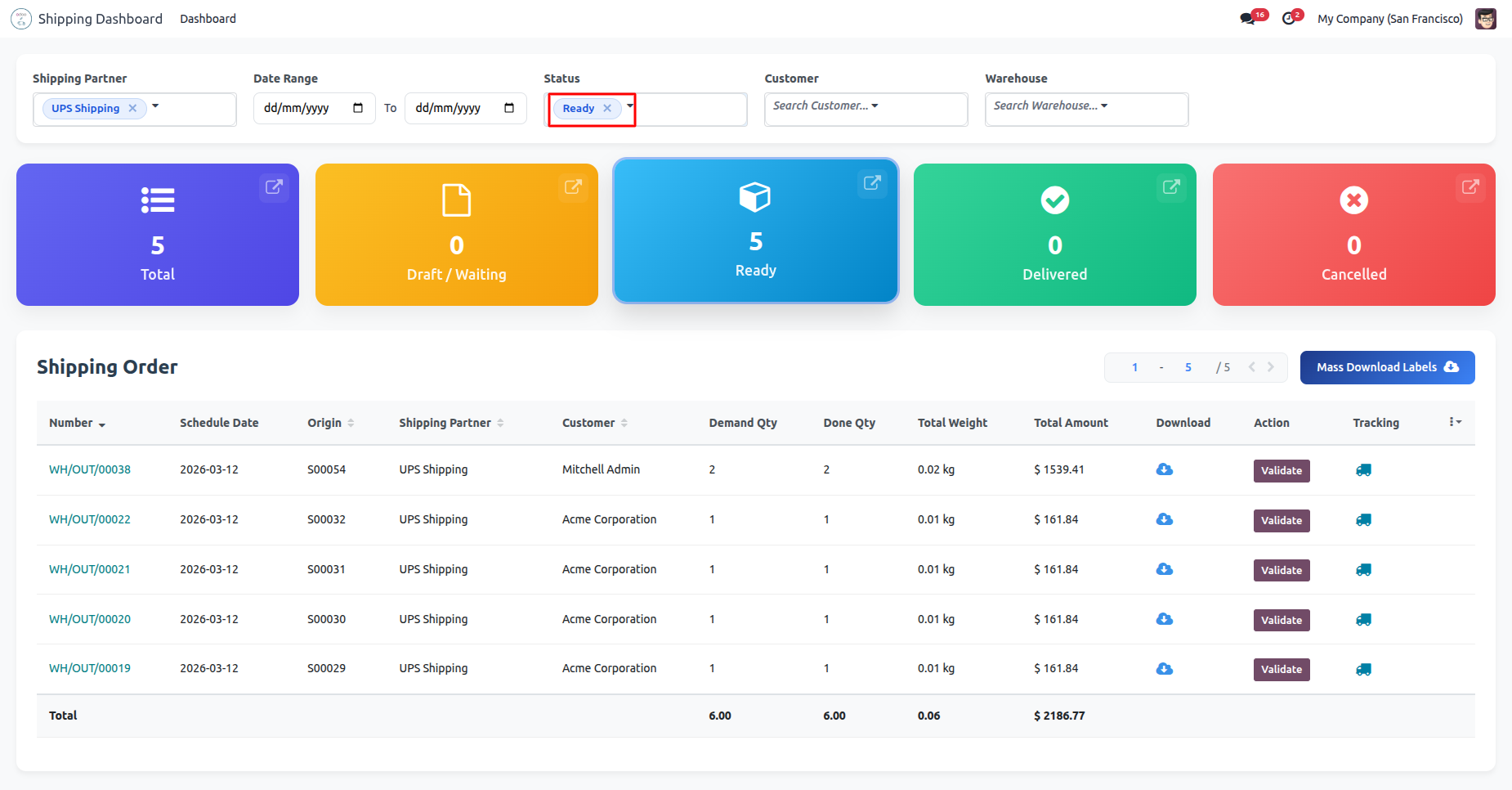
Task: Click the Mass Download Labels button
Action: click(1387, 367)
